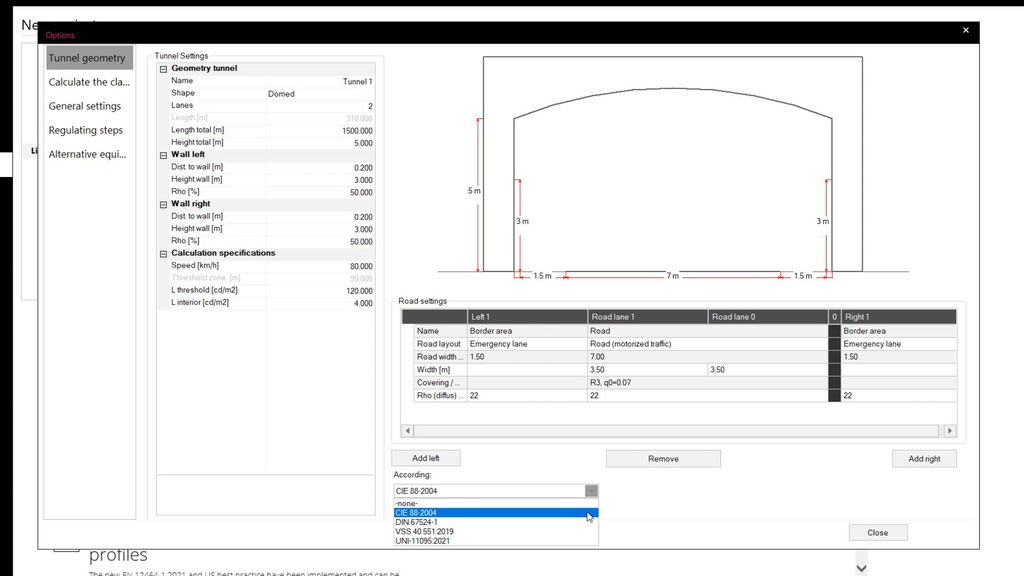Screen dimensions: 1024x576
Task: Collapse the Wall left section
Action: (161, 154)
